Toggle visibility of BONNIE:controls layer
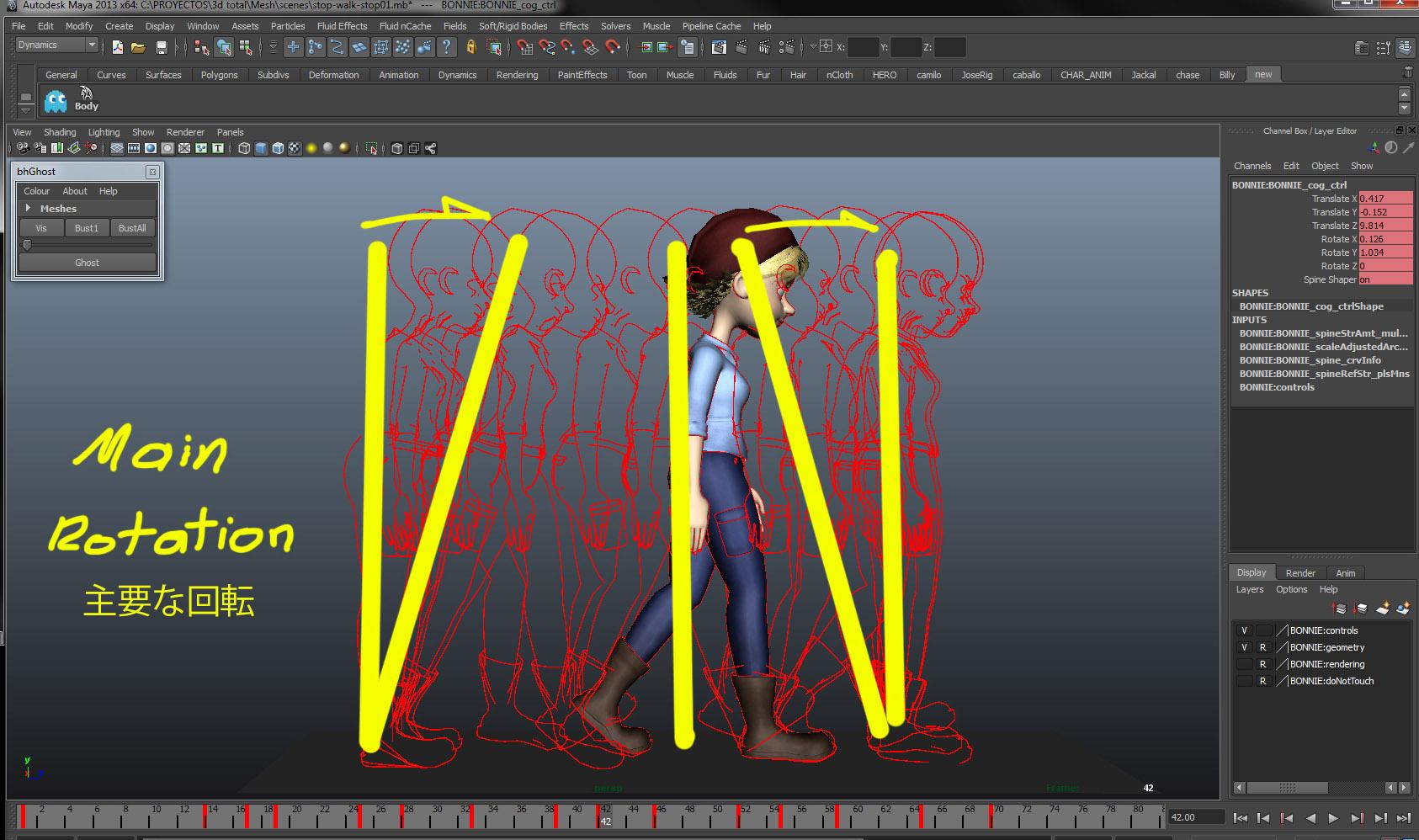Viewport: 1419px width, 840px height. 1244,630
